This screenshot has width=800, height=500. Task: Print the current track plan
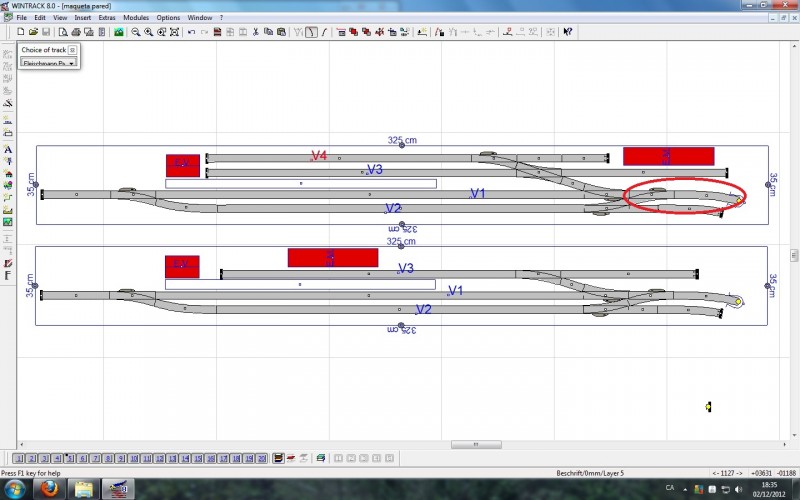tap(76, 32)
